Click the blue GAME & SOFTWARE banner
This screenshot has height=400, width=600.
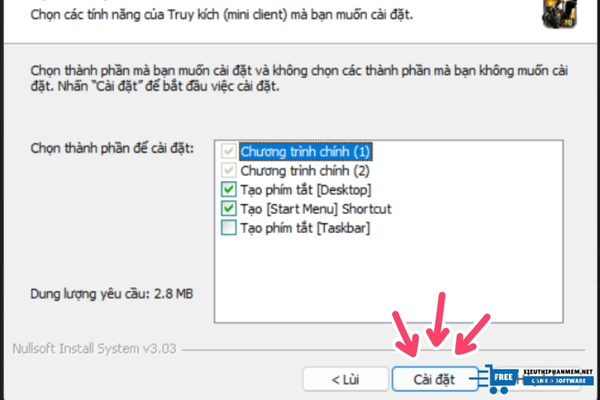559,381
